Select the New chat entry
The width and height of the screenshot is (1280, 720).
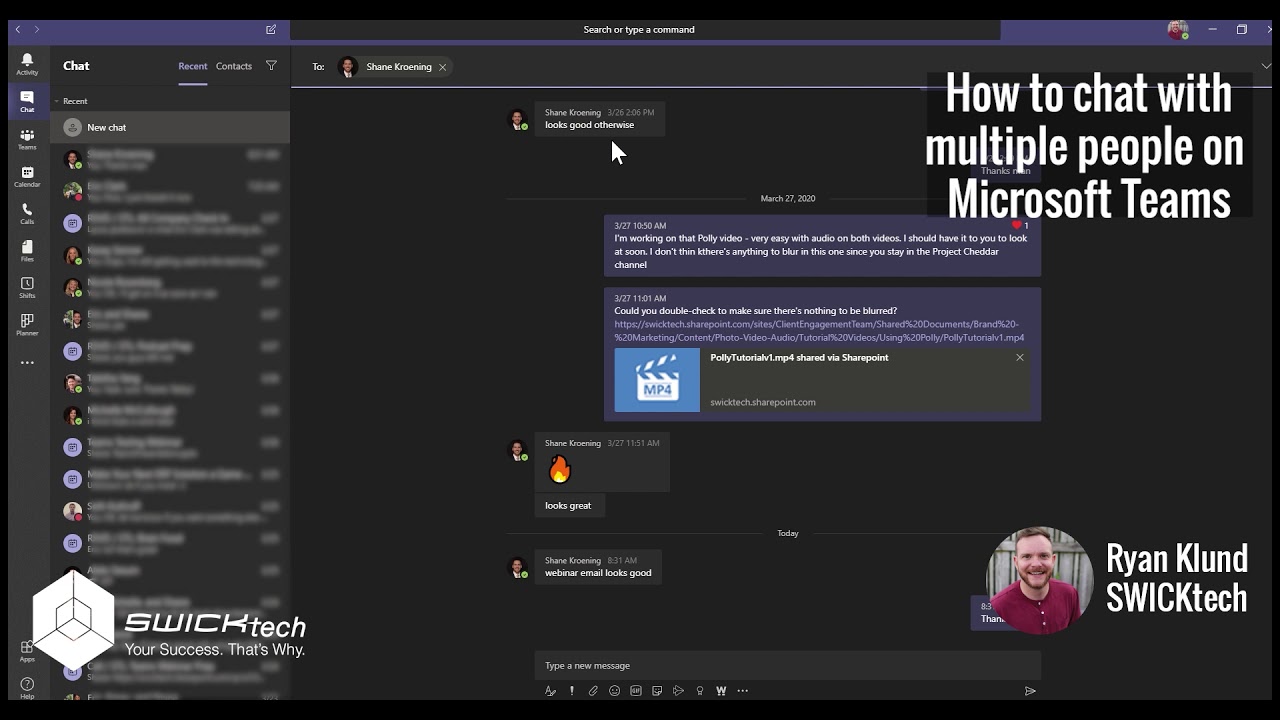point(170,127)
